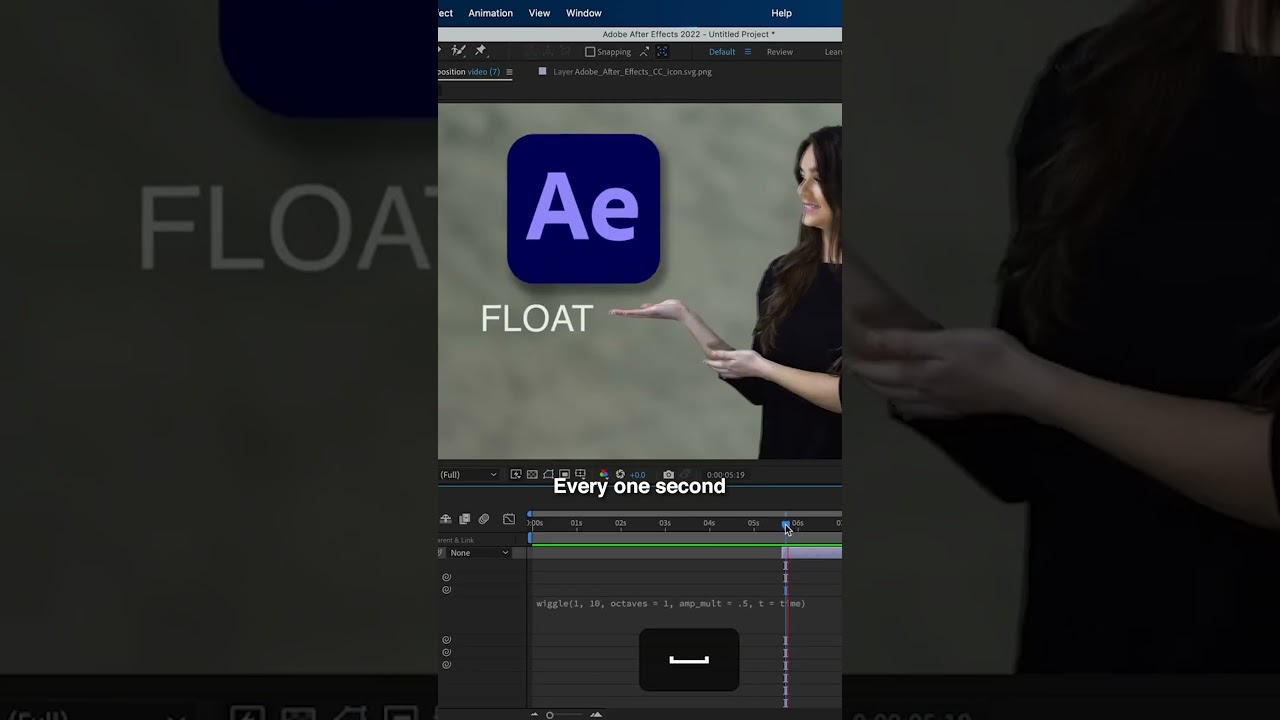The width and height of the screenshot is (1280, 720).
Task: Select the Roto Brush tool
Action: click(459, 51)
